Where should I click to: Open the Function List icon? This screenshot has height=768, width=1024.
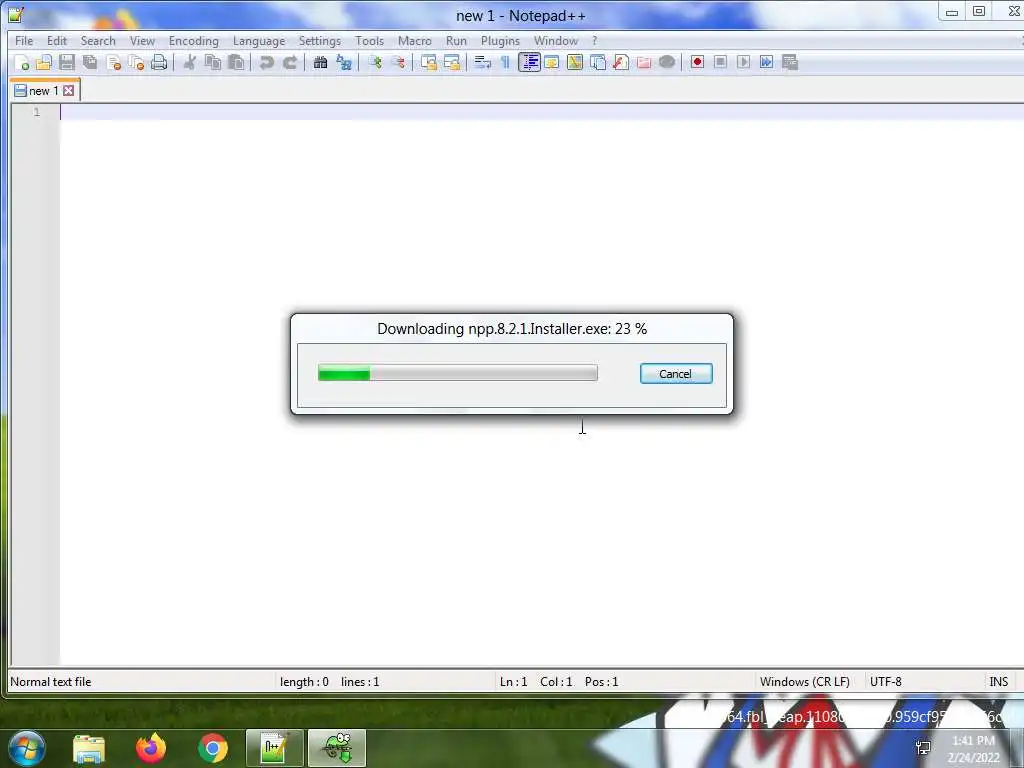[621, 63]
